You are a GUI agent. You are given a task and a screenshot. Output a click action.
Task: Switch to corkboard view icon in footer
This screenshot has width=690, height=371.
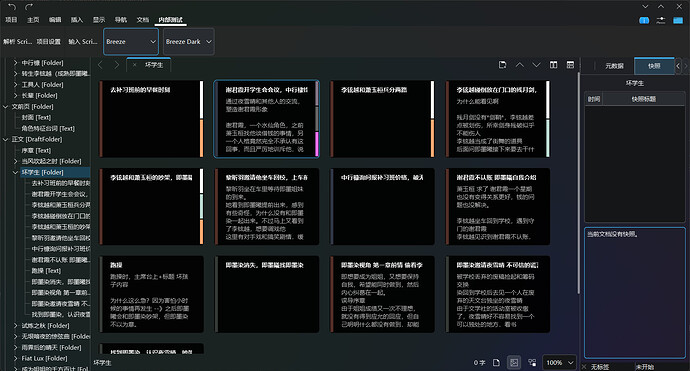point(514,363)
